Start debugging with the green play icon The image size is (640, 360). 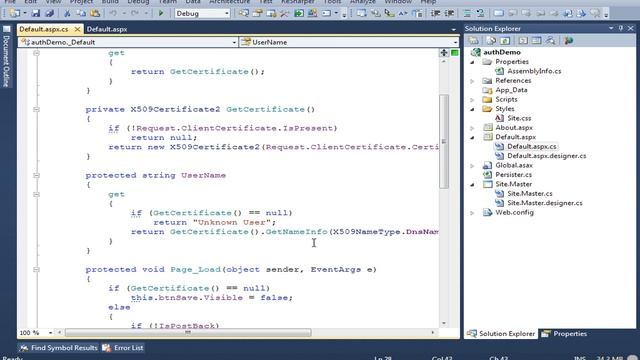[161, 13]
